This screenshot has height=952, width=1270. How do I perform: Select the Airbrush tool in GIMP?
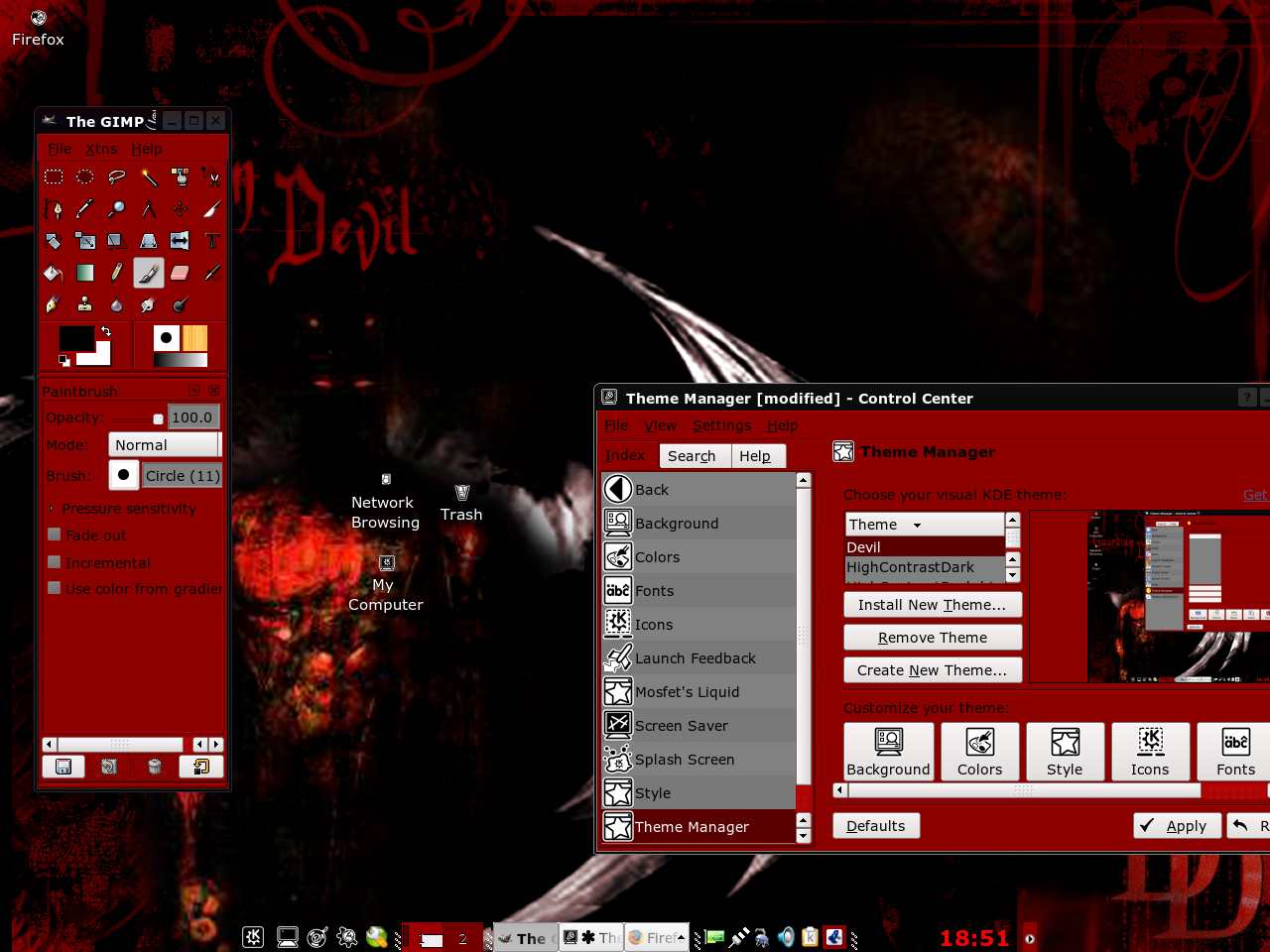[211, 273]
